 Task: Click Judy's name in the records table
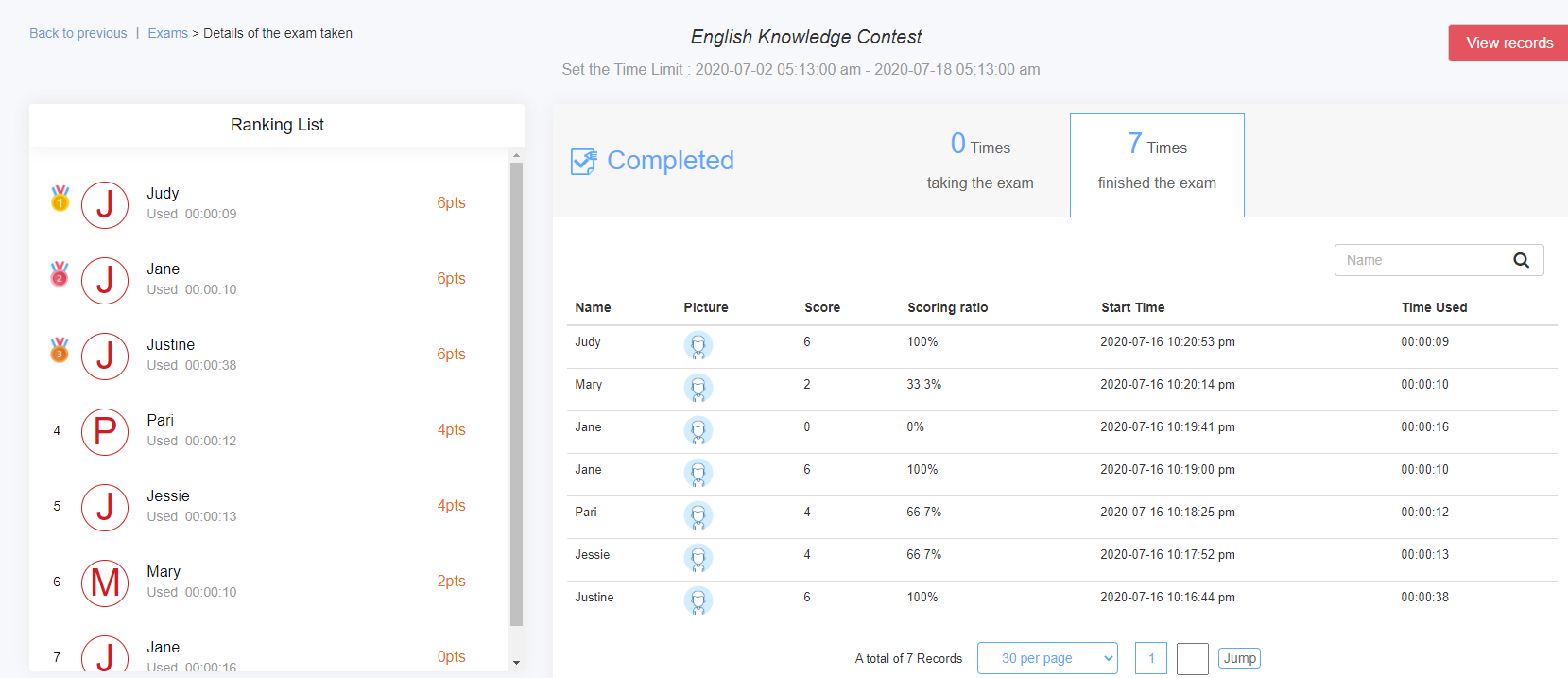588,341
